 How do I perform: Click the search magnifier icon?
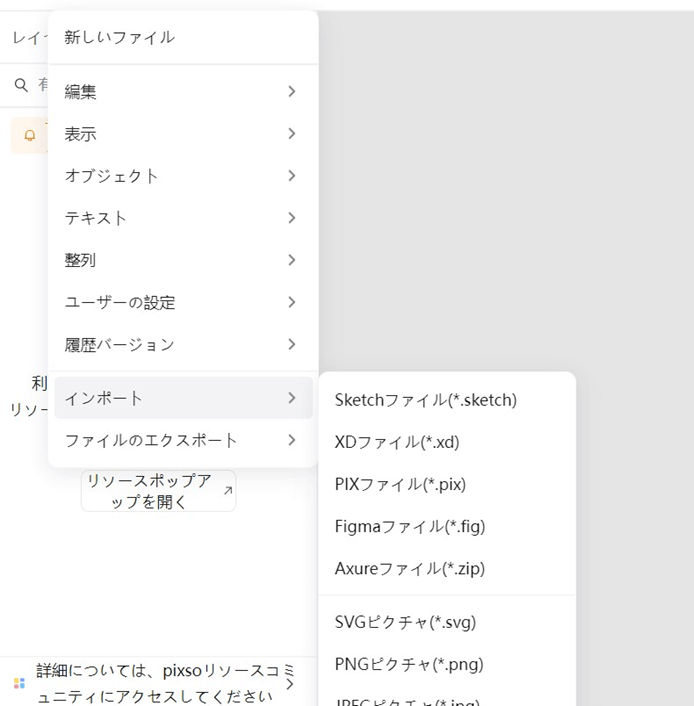(x=21, y=85)
